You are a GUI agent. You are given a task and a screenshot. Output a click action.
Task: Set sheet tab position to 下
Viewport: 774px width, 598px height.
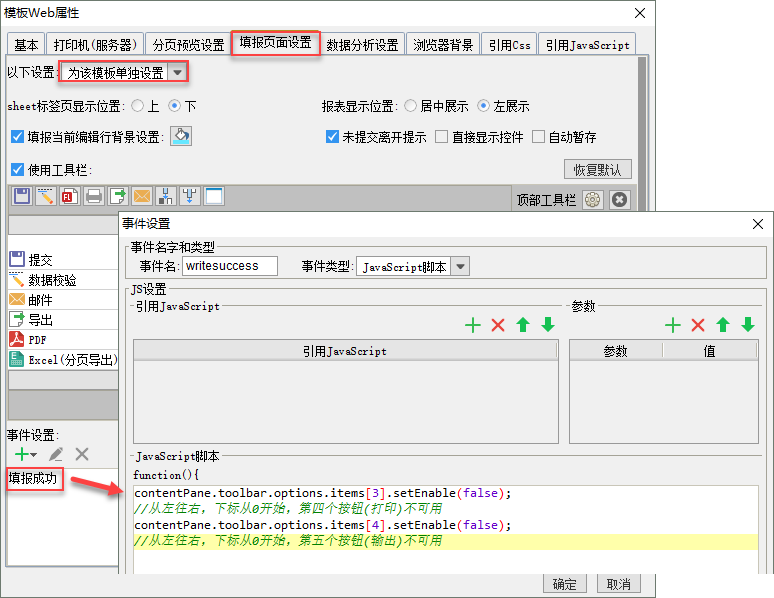coord(174,106)
